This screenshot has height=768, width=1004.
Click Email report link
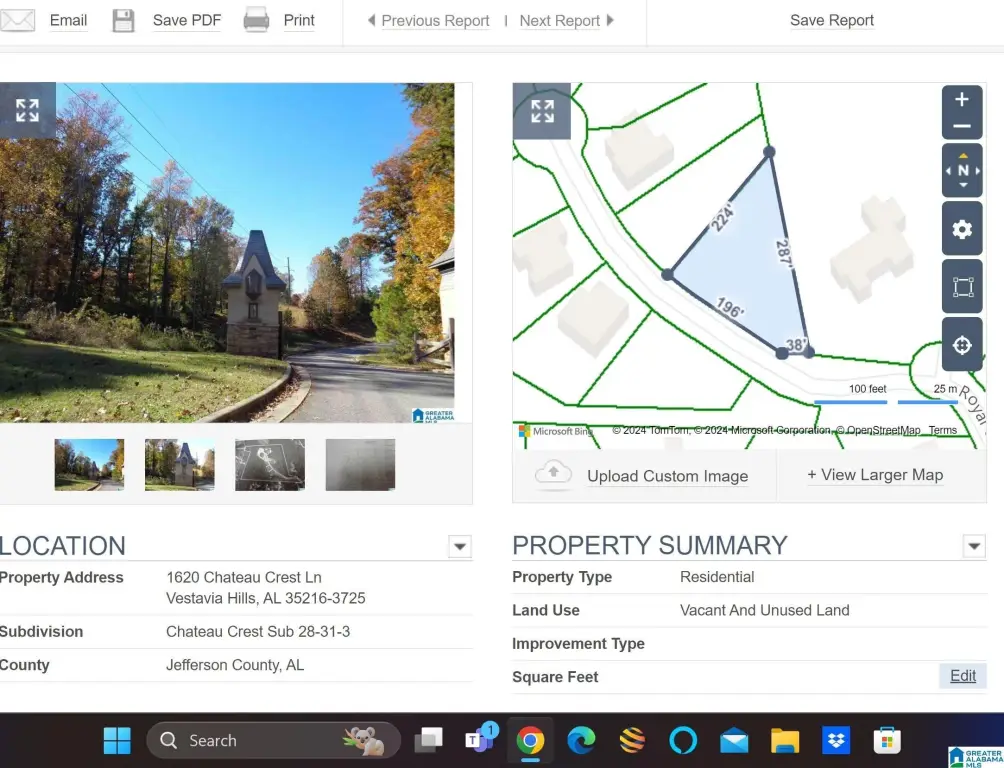(x=68, y=20)
